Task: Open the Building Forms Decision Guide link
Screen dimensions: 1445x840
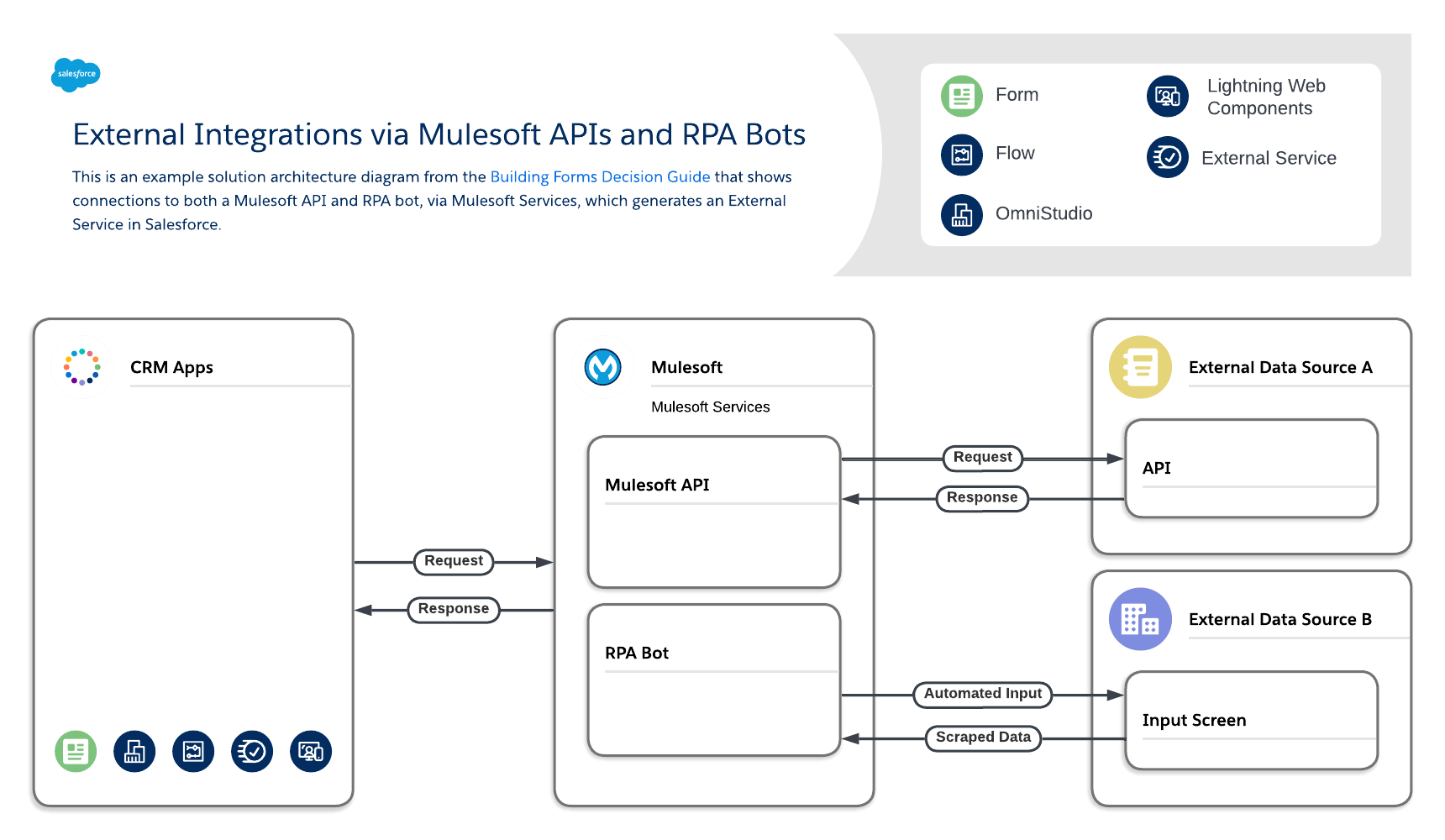Action: [600, 176]
